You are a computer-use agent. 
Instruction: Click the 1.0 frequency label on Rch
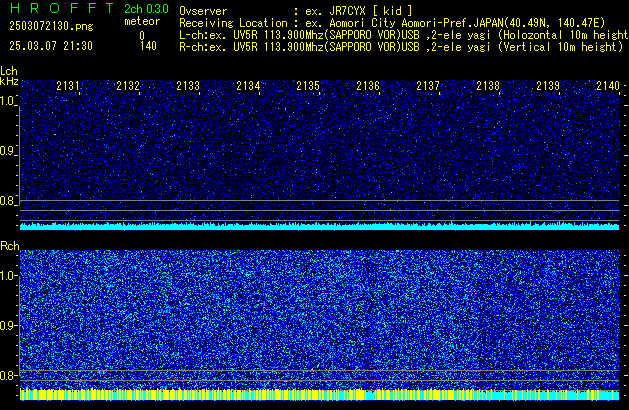pos(8,276)
